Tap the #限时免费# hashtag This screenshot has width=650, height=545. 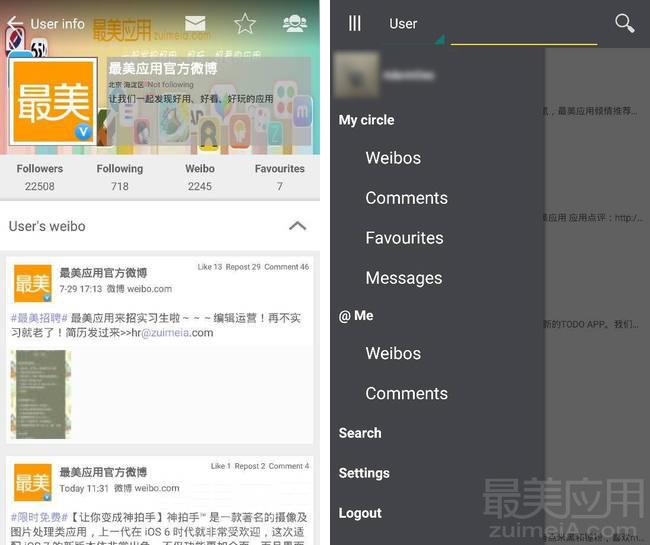[x=39, y=517]
